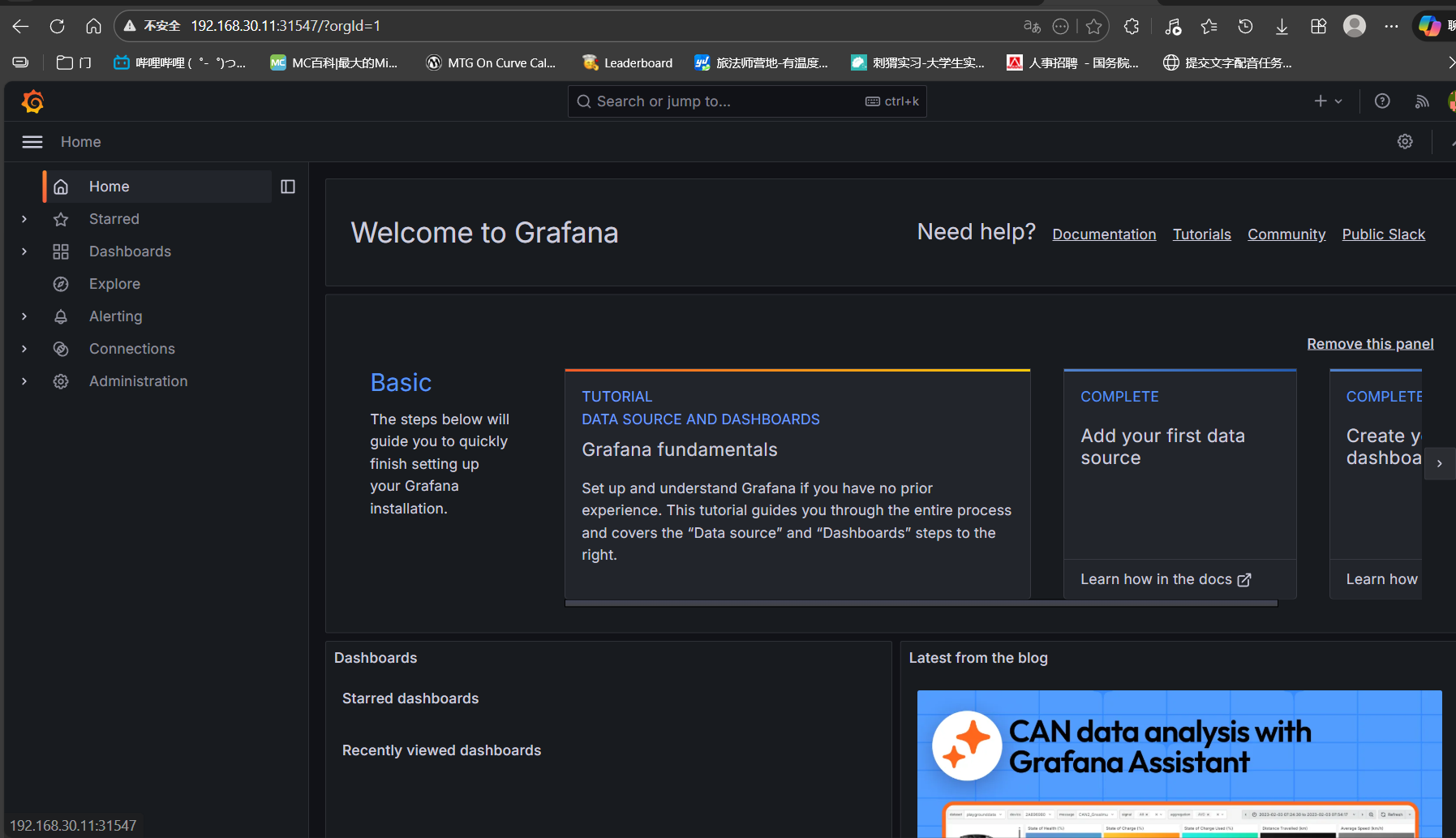Open the Community link
The height and width of the screenshot is (838, 1456).
click(1286, 234)
